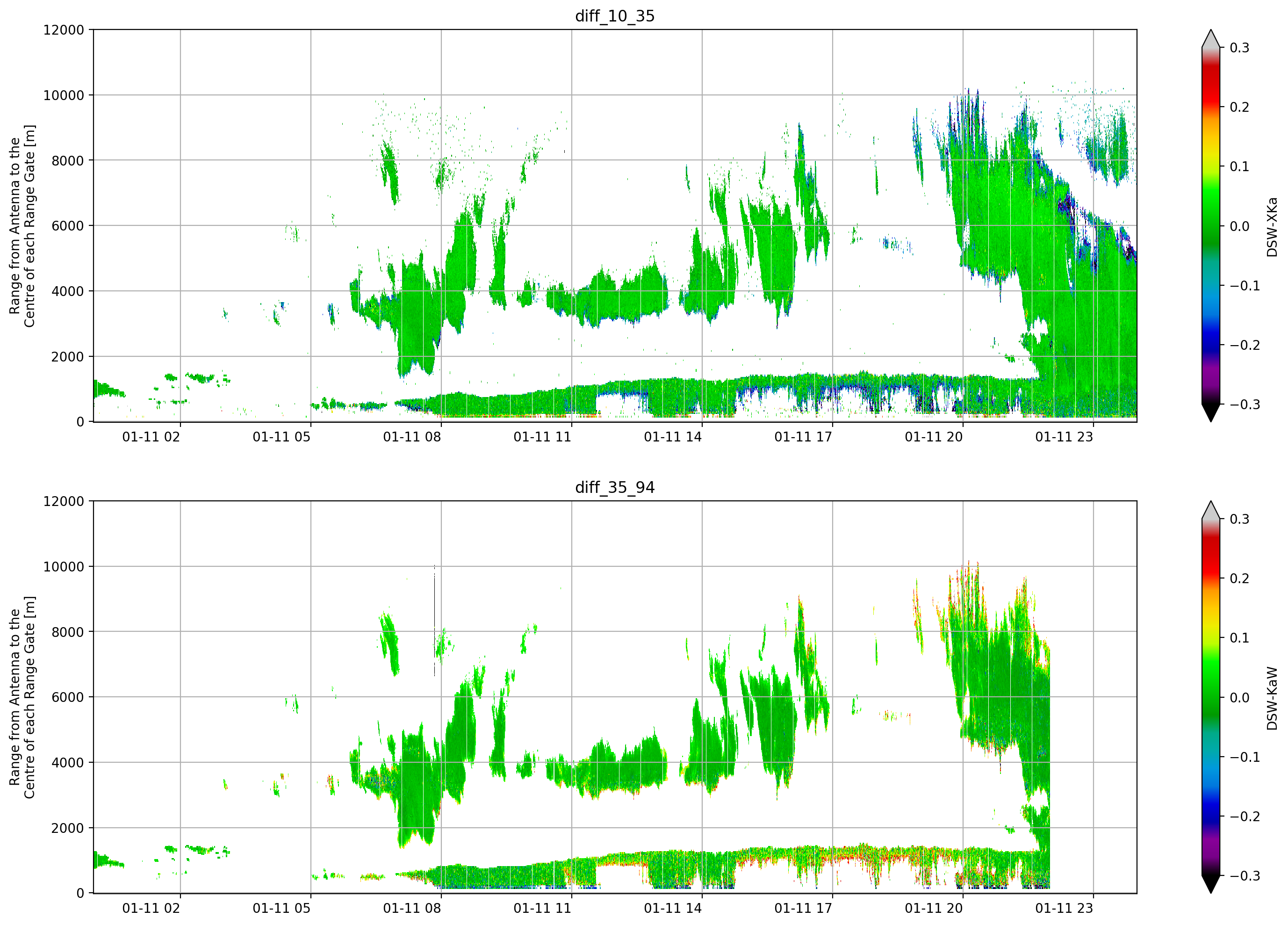Screen dimensions: 1288x925
Task: Click the diff_35_94 heatmap plot area
Action: coord(615,697)
